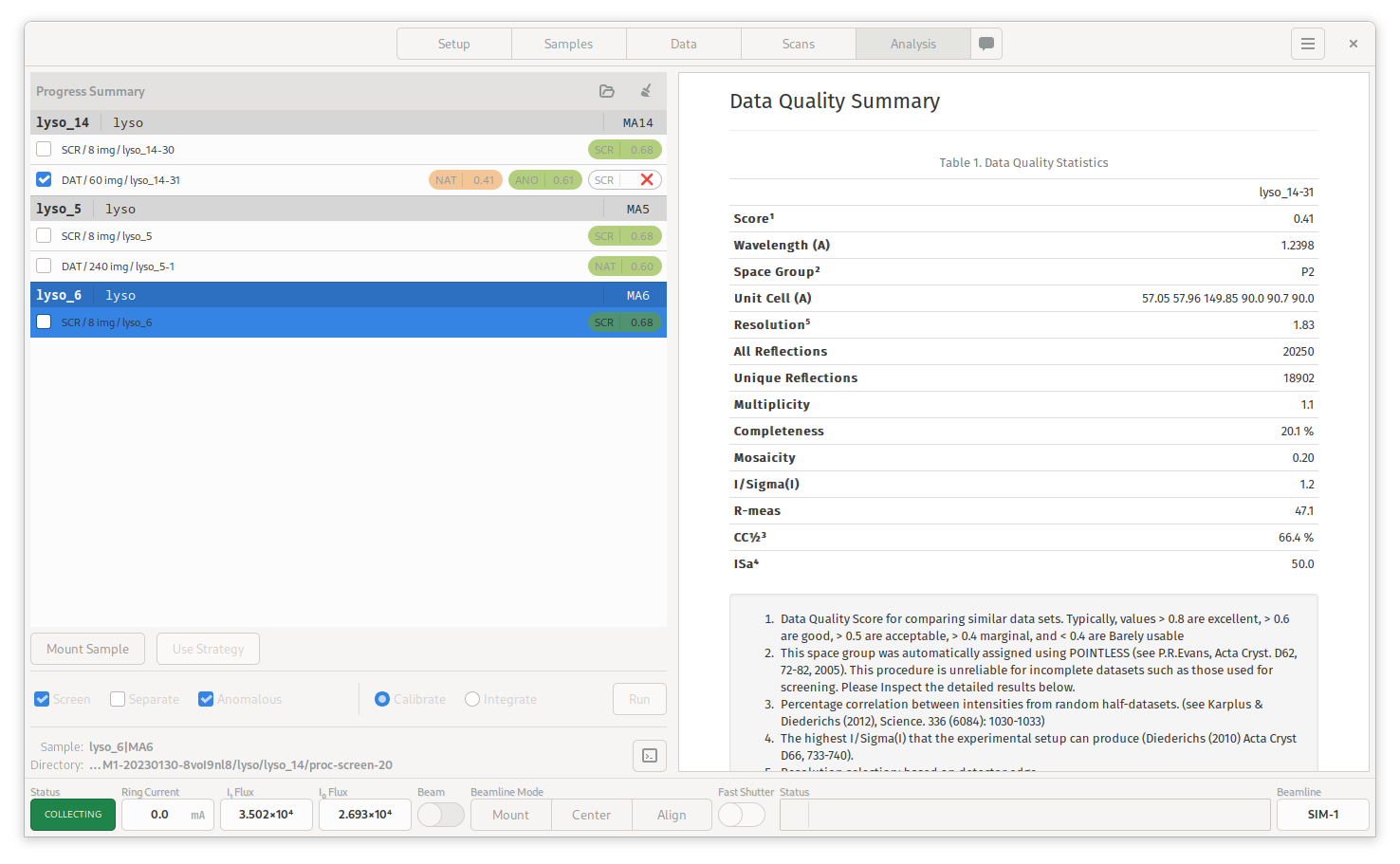Click SCR 0.68 badge on lyso_5 row
Viewport: 1400px width, 864px height.
[x=624, y=236]
